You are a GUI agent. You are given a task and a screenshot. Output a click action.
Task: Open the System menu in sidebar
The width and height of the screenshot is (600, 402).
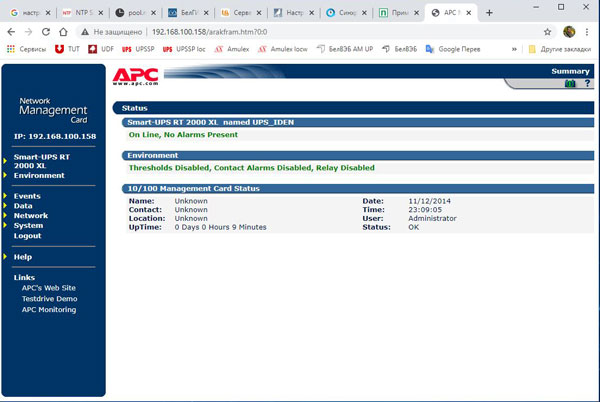pyautogui.click(x=28, y=225)
